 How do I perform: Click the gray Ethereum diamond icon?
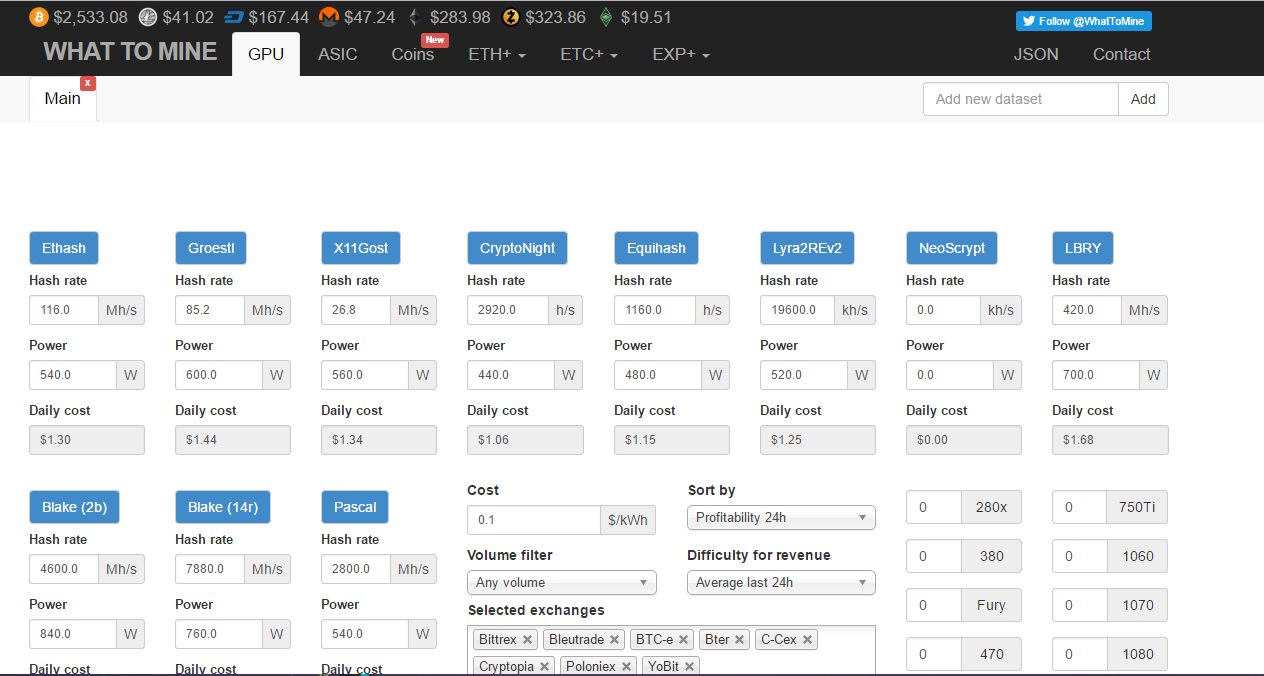413,16
